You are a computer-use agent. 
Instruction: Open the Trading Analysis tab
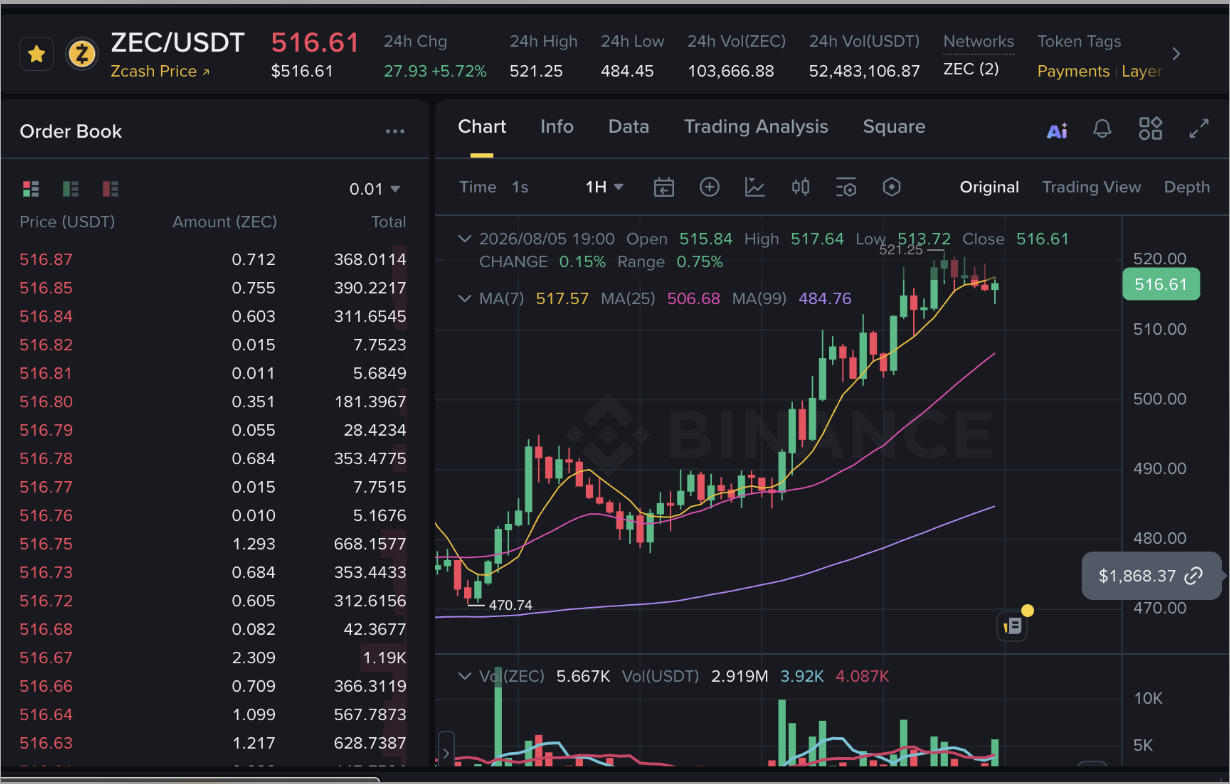(x=756, y=127)
